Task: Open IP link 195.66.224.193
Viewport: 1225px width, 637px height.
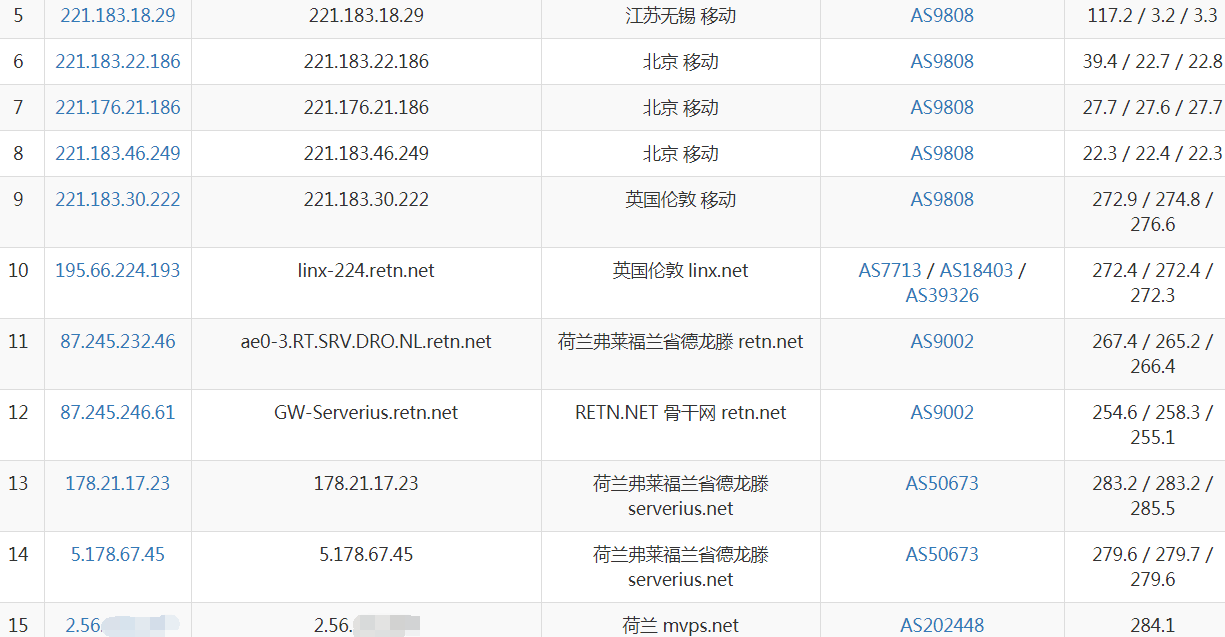Action: [x=118, y=271]
